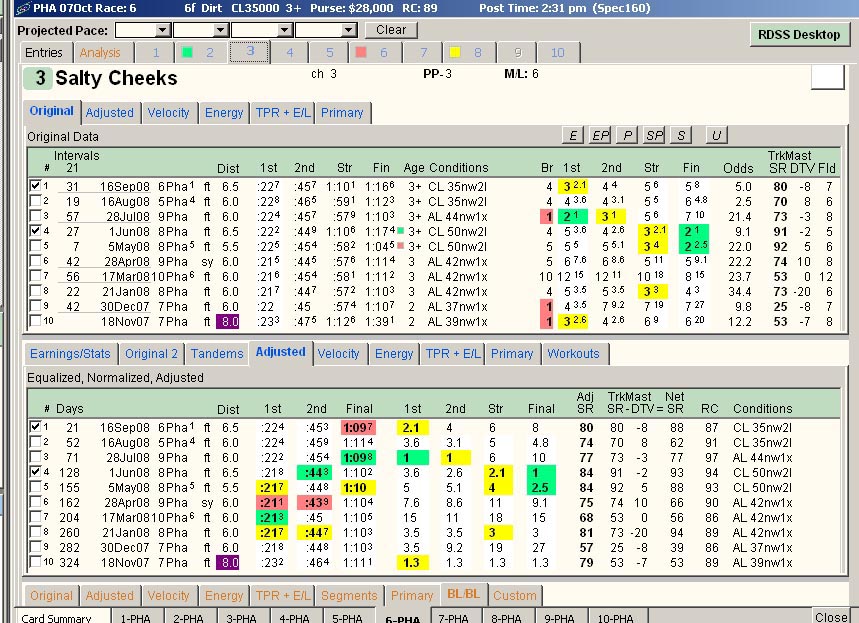The height and width of the screenshot is (623, 859).
Task: Click the P running style button
Action: [627, 135]
